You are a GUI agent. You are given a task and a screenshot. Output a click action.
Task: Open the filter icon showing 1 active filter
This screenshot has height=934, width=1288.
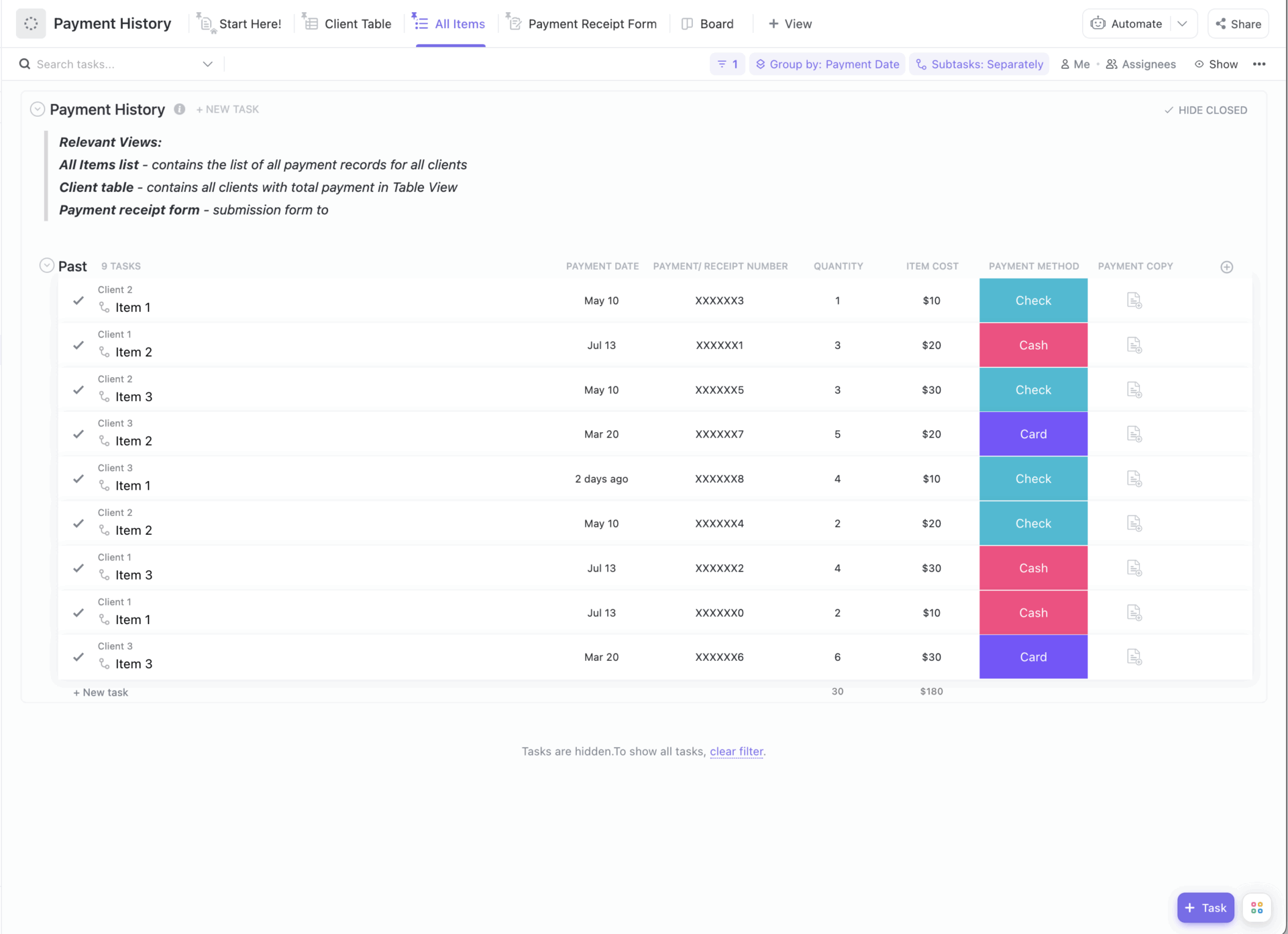(727, 64)
